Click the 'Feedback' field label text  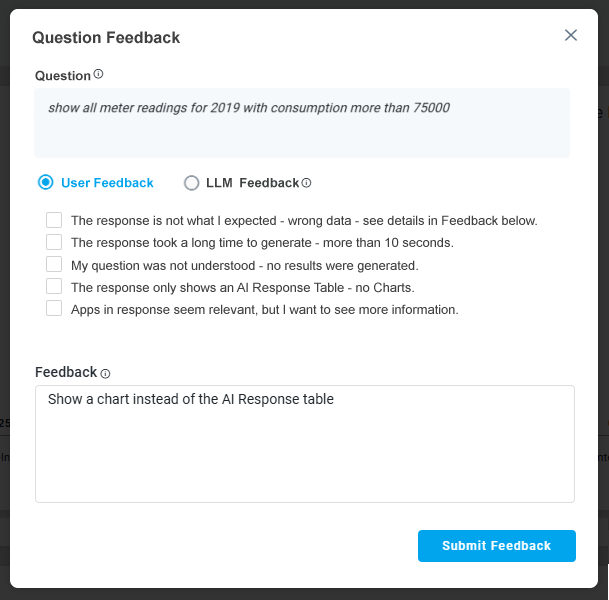[x=66, y=372]
